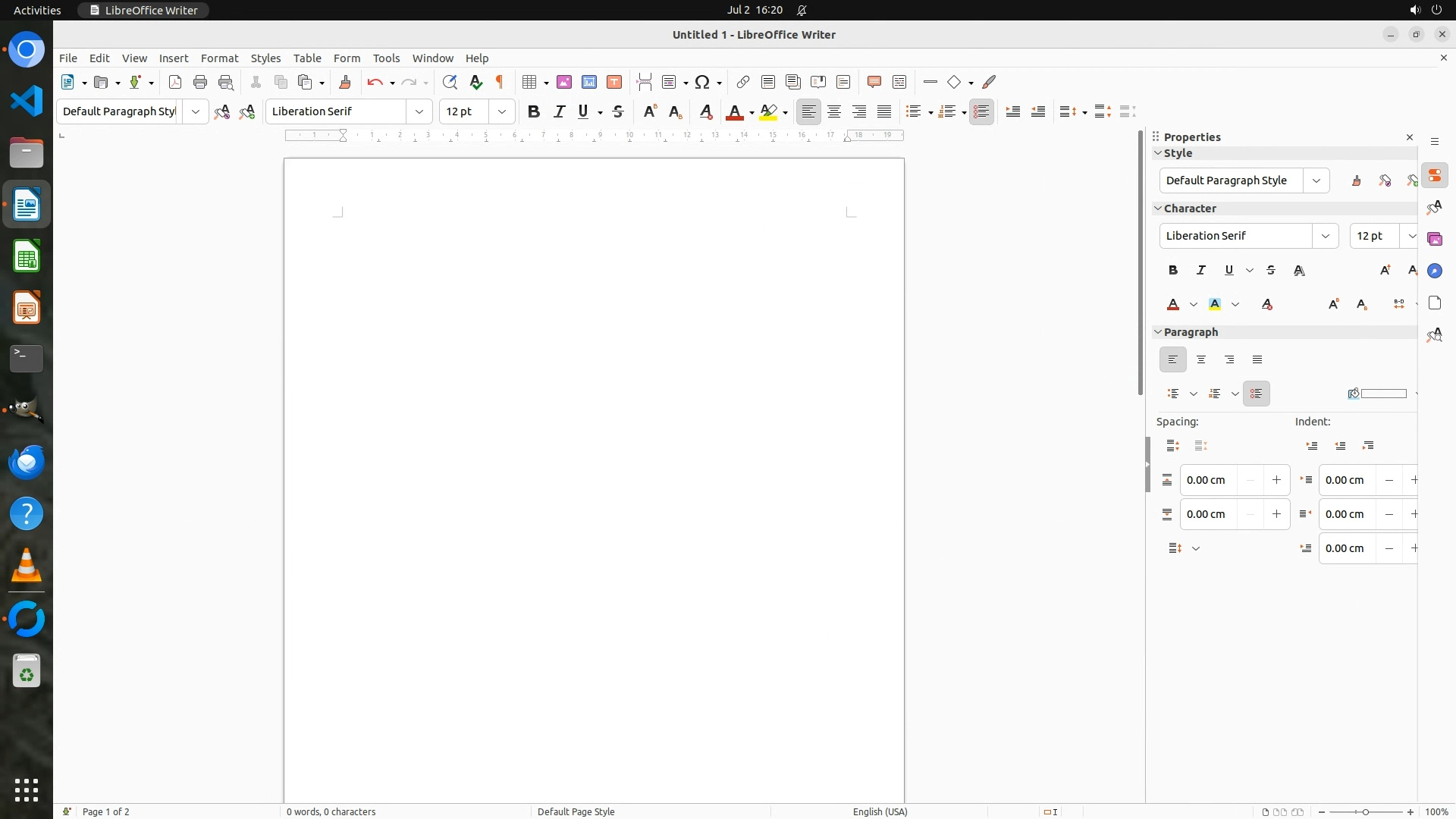The width and height of the screenshot is (1456, 819).
Task: Click Export as PDF icon
Action: [x=175, y=82]
